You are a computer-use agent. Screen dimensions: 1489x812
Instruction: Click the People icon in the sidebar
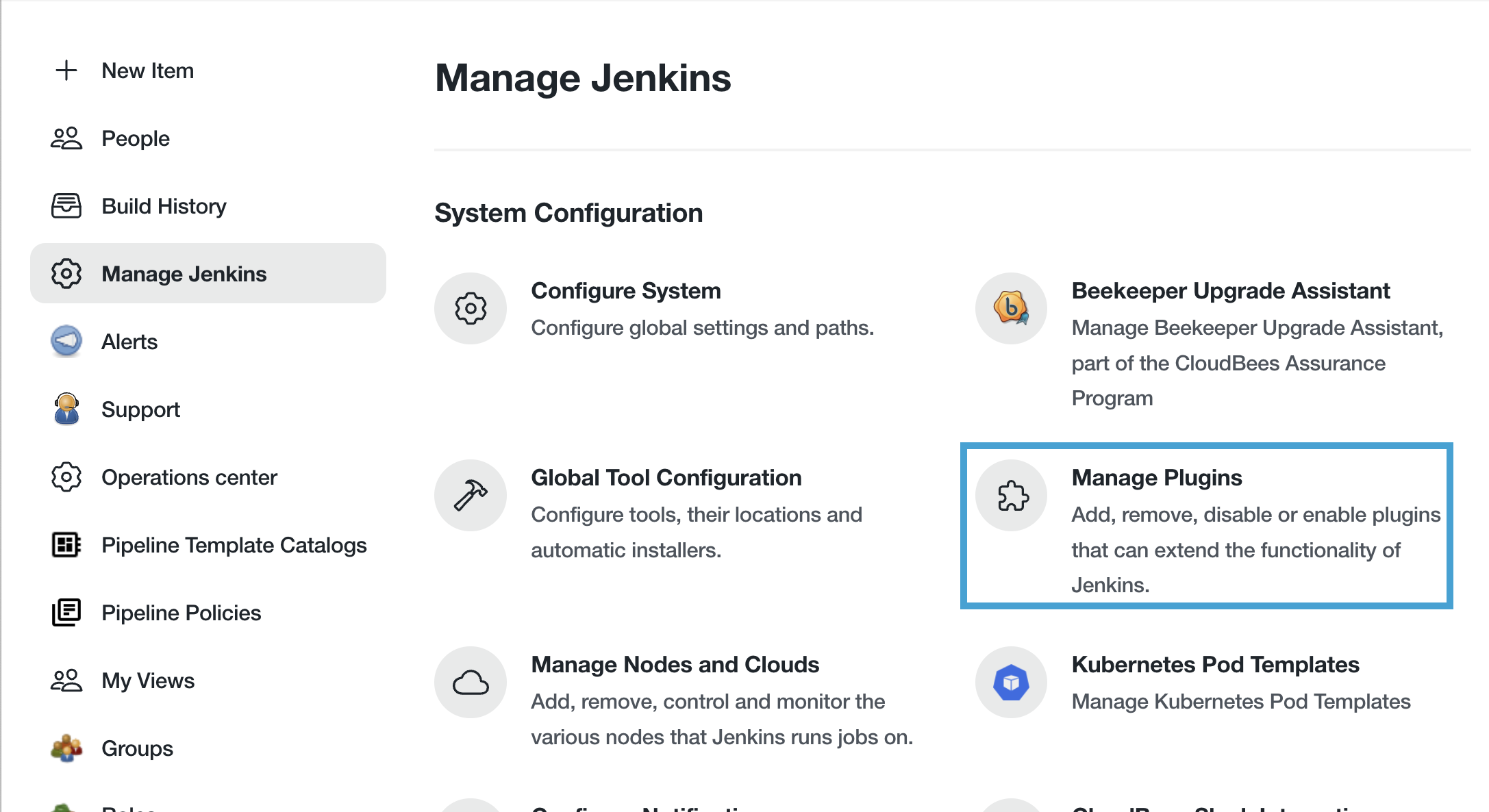pyautogui.click(x=65, y=138)
